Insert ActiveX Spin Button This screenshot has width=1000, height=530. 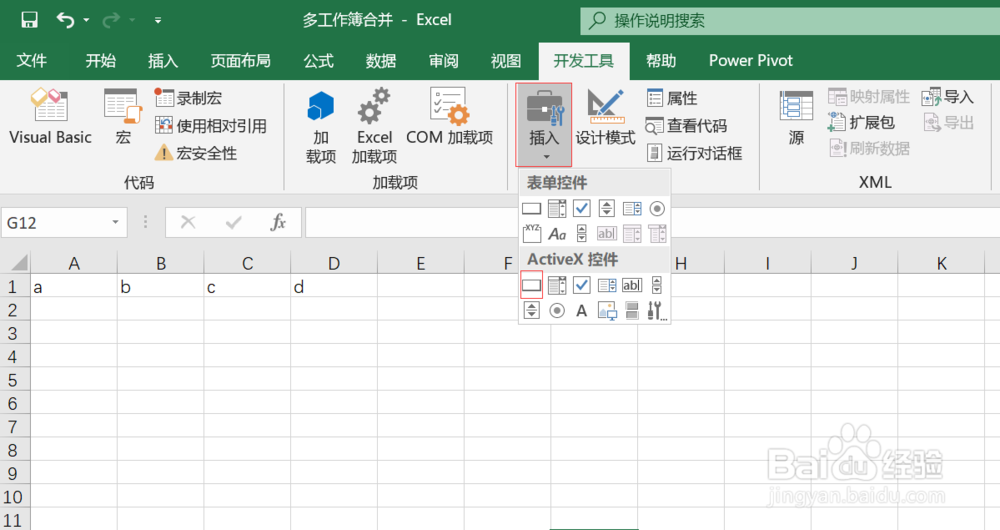(531, 311)
